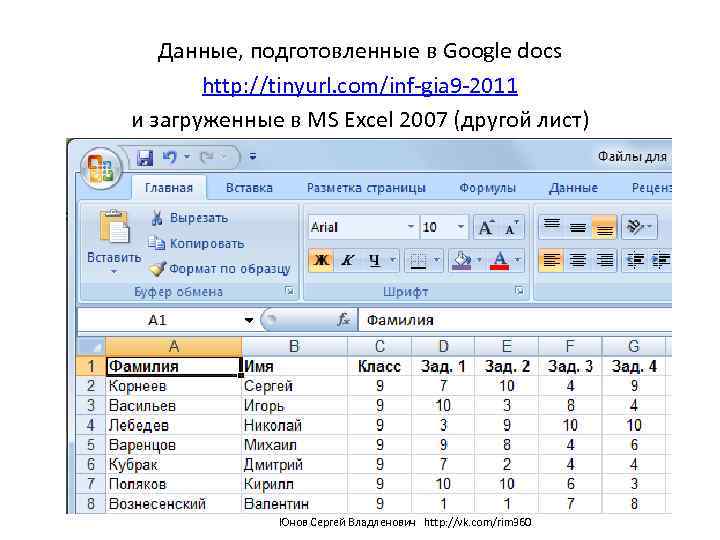
Task: Open the Name Box dropdown arrow
Action: click(248, 320)
